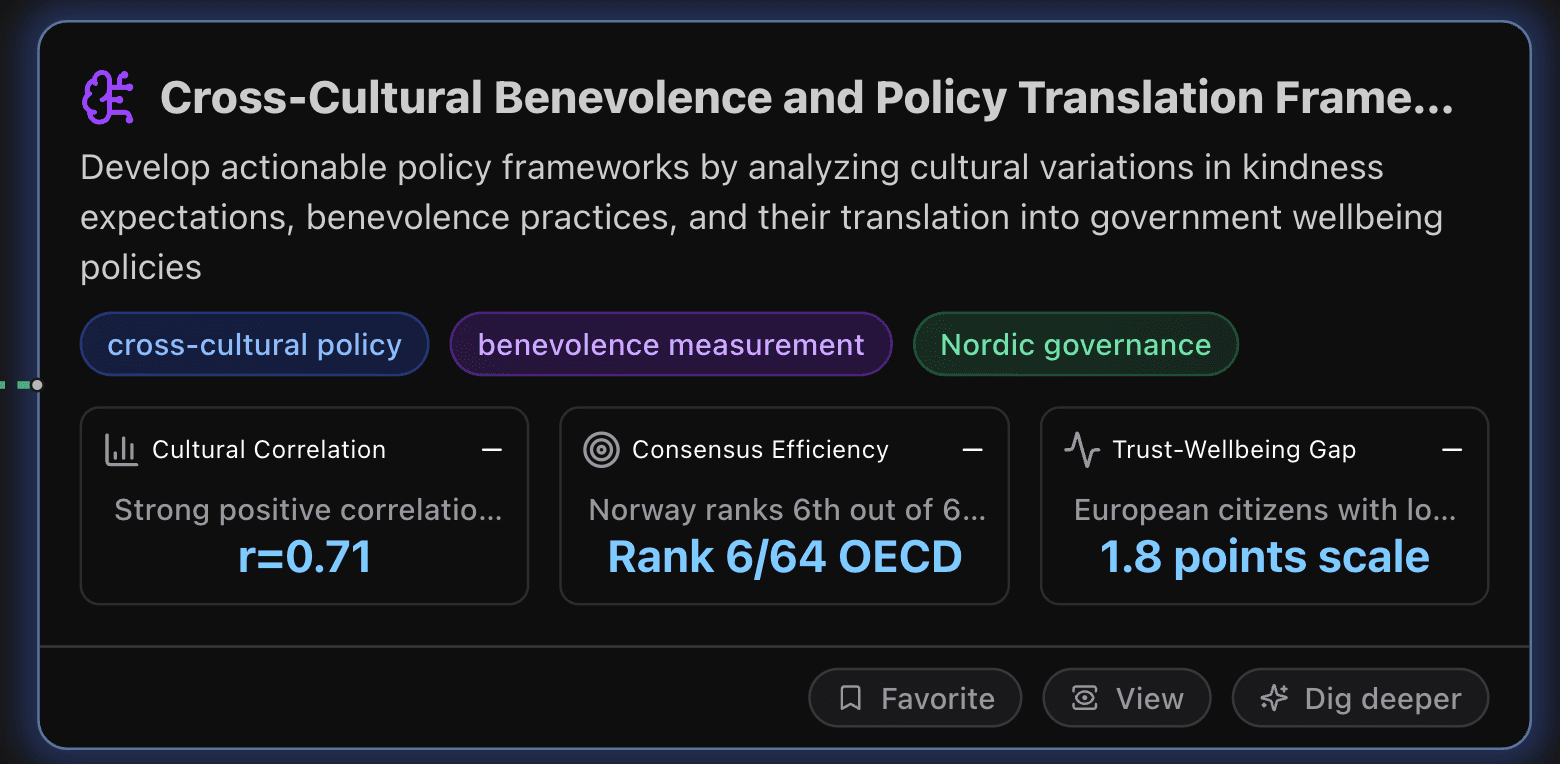Click the bookmark icon inside the Favorite button
The width and height of the screenshot is (1560, 764).
851,697
